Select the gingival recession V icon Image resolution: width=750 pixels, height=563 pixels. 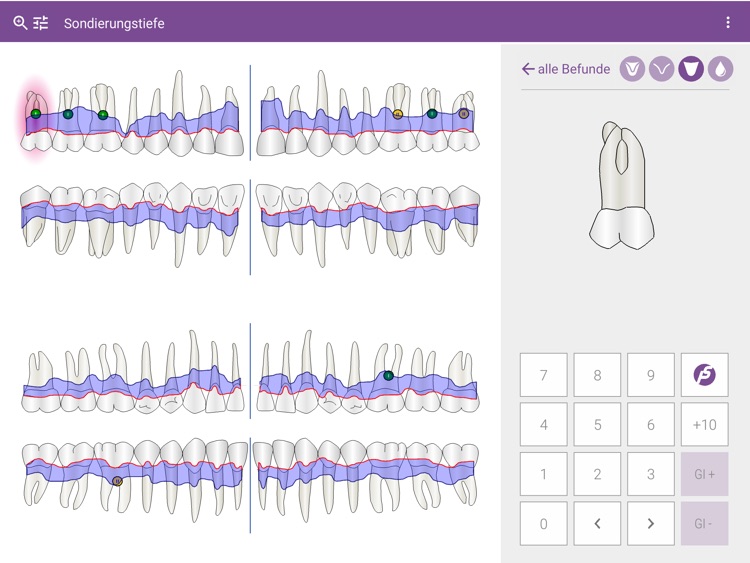(662, 69)
